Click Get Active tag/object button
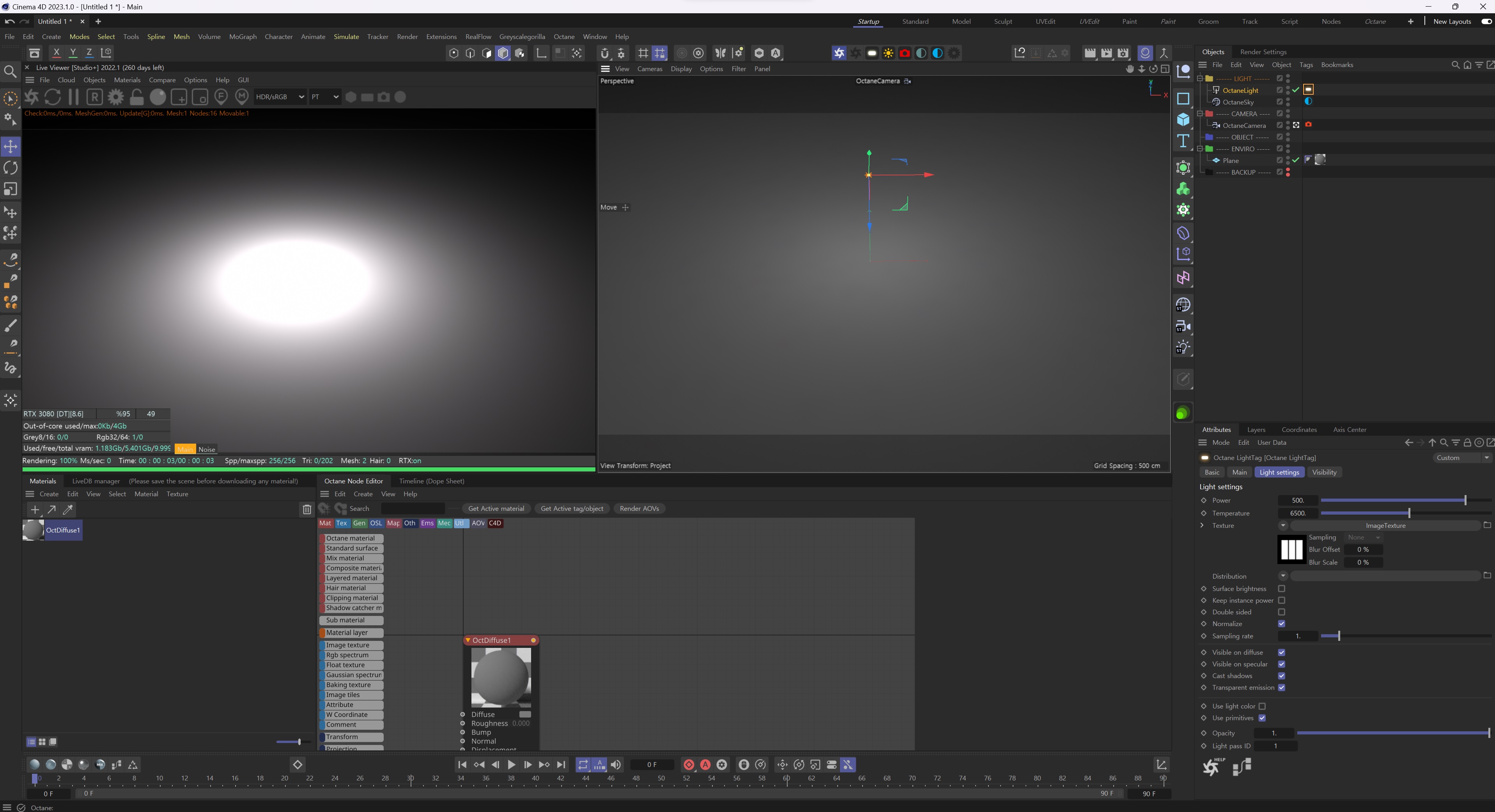1495x812 pixels. [x=572, y=509]
